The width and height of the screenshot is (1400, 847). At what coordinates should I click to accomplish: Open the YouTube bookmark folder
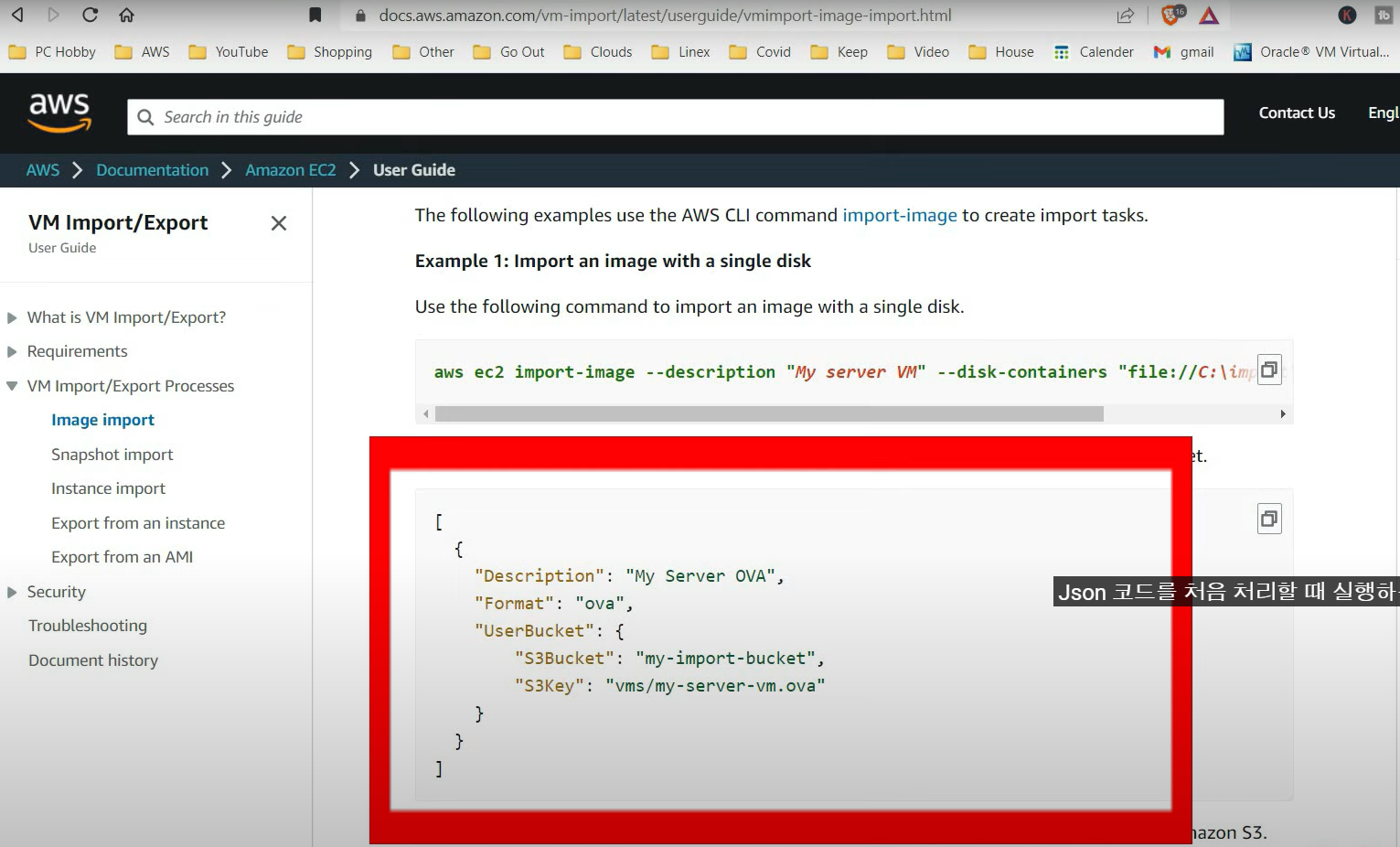point(229,52)
